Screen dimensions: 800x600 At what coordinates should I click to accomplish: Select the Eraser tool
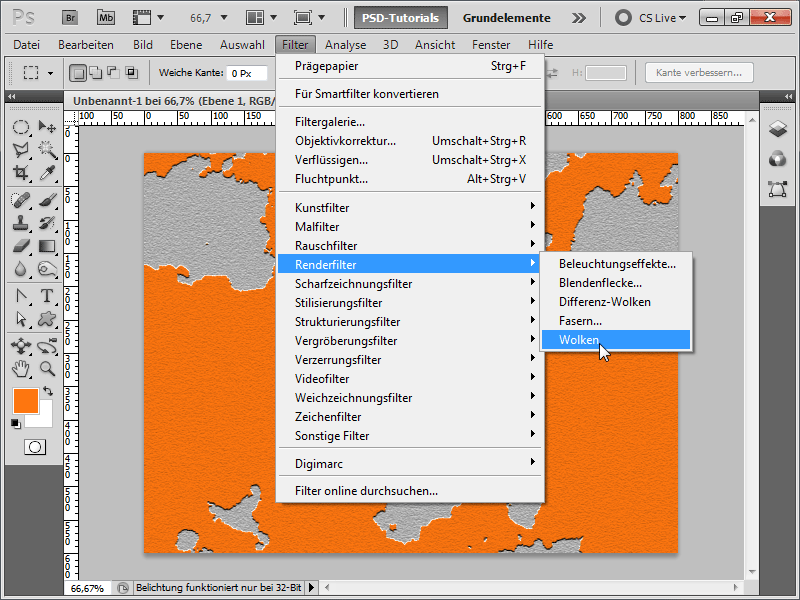tap(20, 246)
